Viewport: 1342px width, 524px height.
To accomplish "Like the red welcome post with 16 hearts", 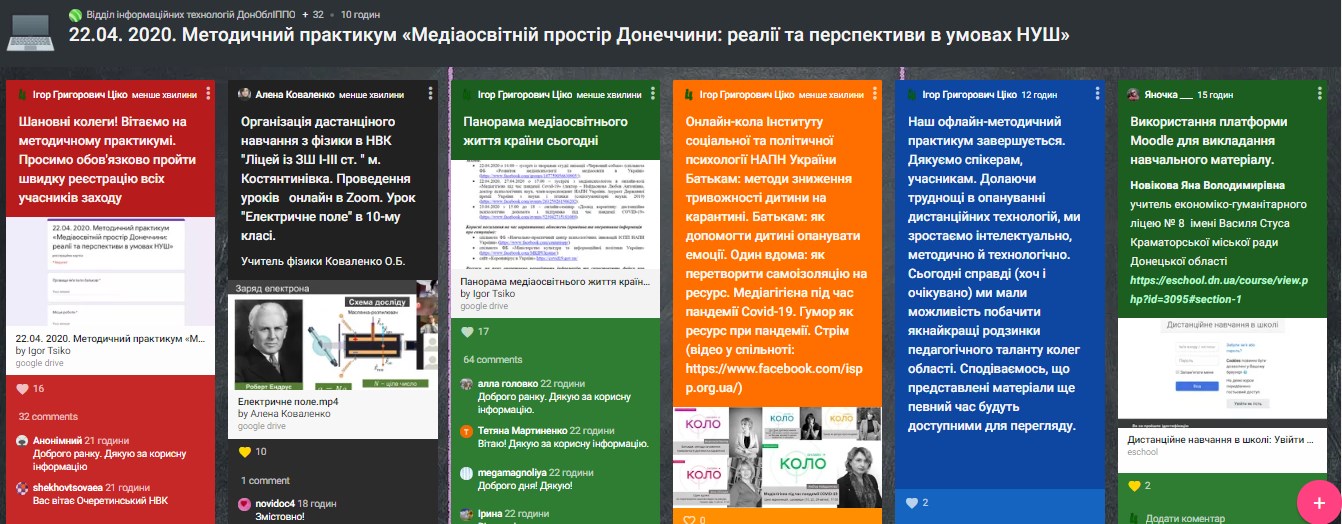I will pos(24,389).
